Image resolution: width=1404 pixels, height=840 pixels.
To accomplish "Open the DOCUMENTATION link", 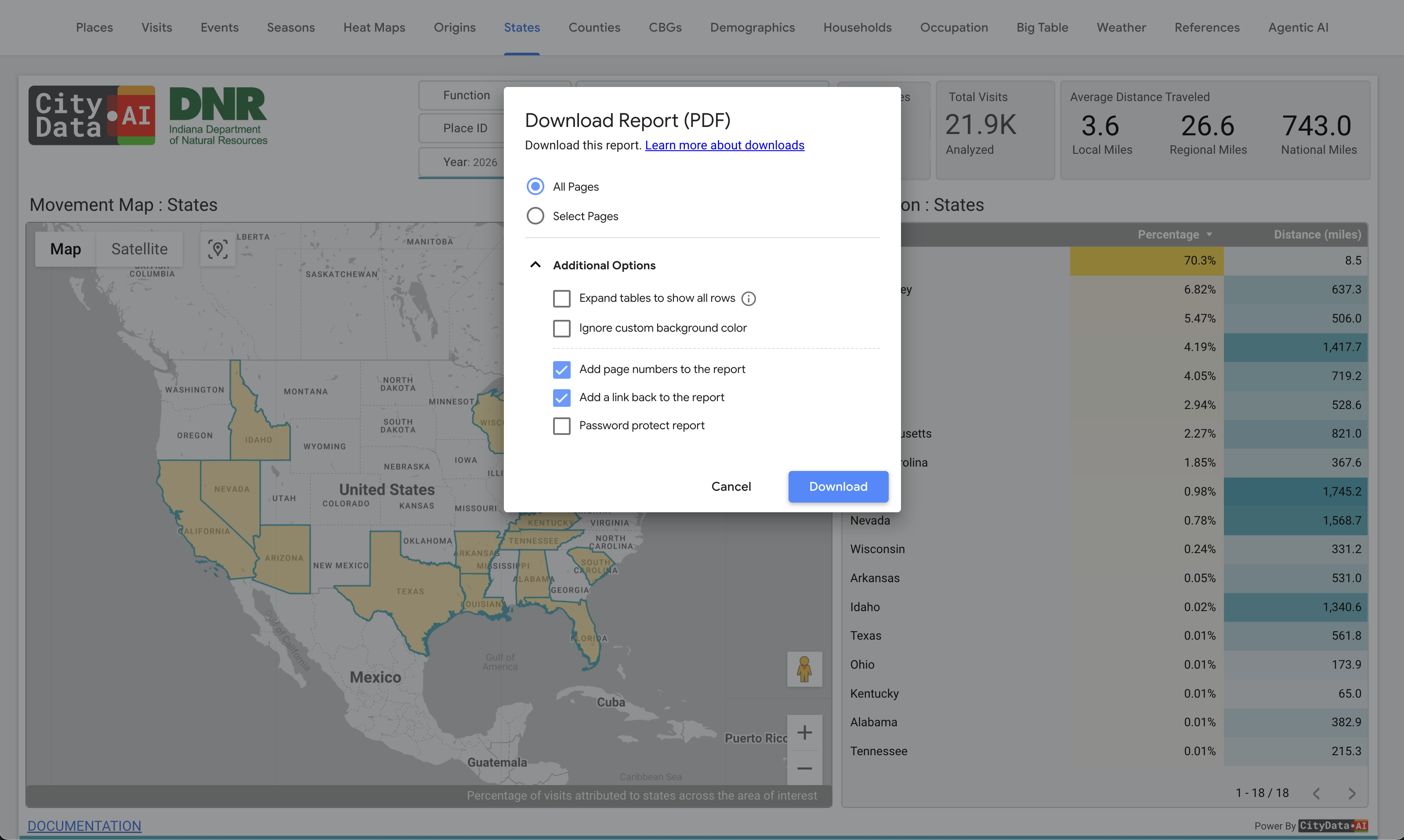I will click(x=84, y=826).
